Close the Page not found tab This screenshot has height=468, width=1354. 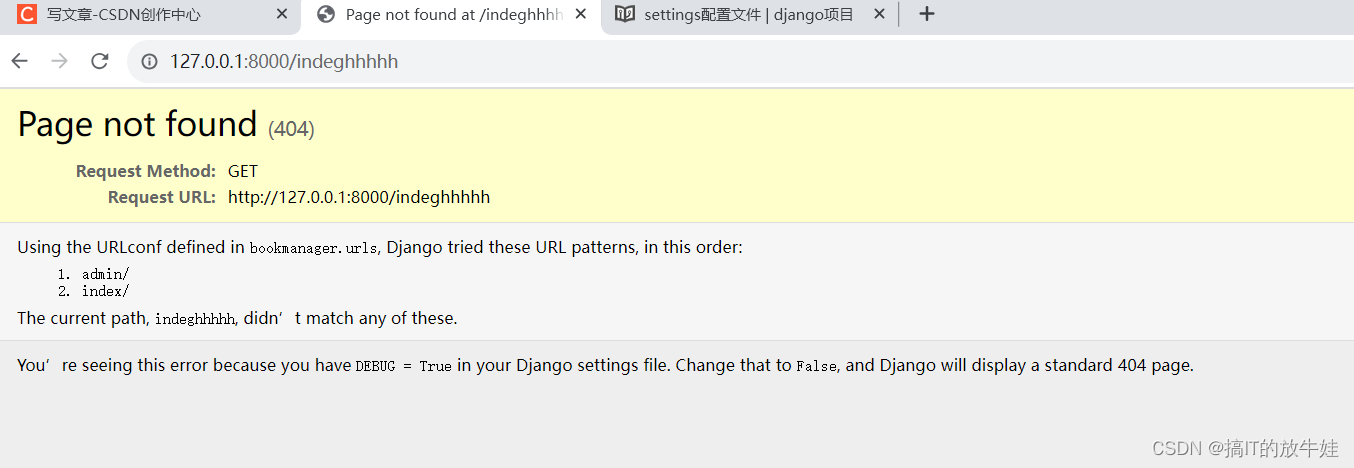[580, 14]
